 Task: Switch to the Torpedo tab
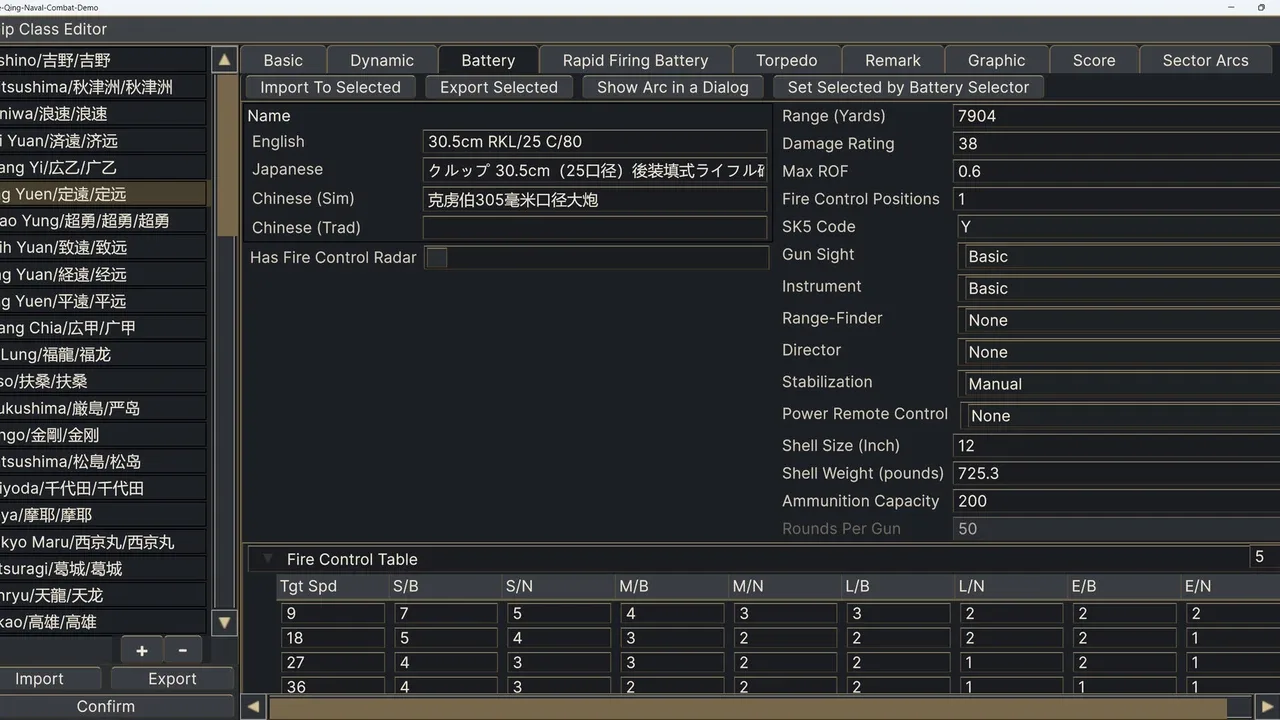[786, 60]
